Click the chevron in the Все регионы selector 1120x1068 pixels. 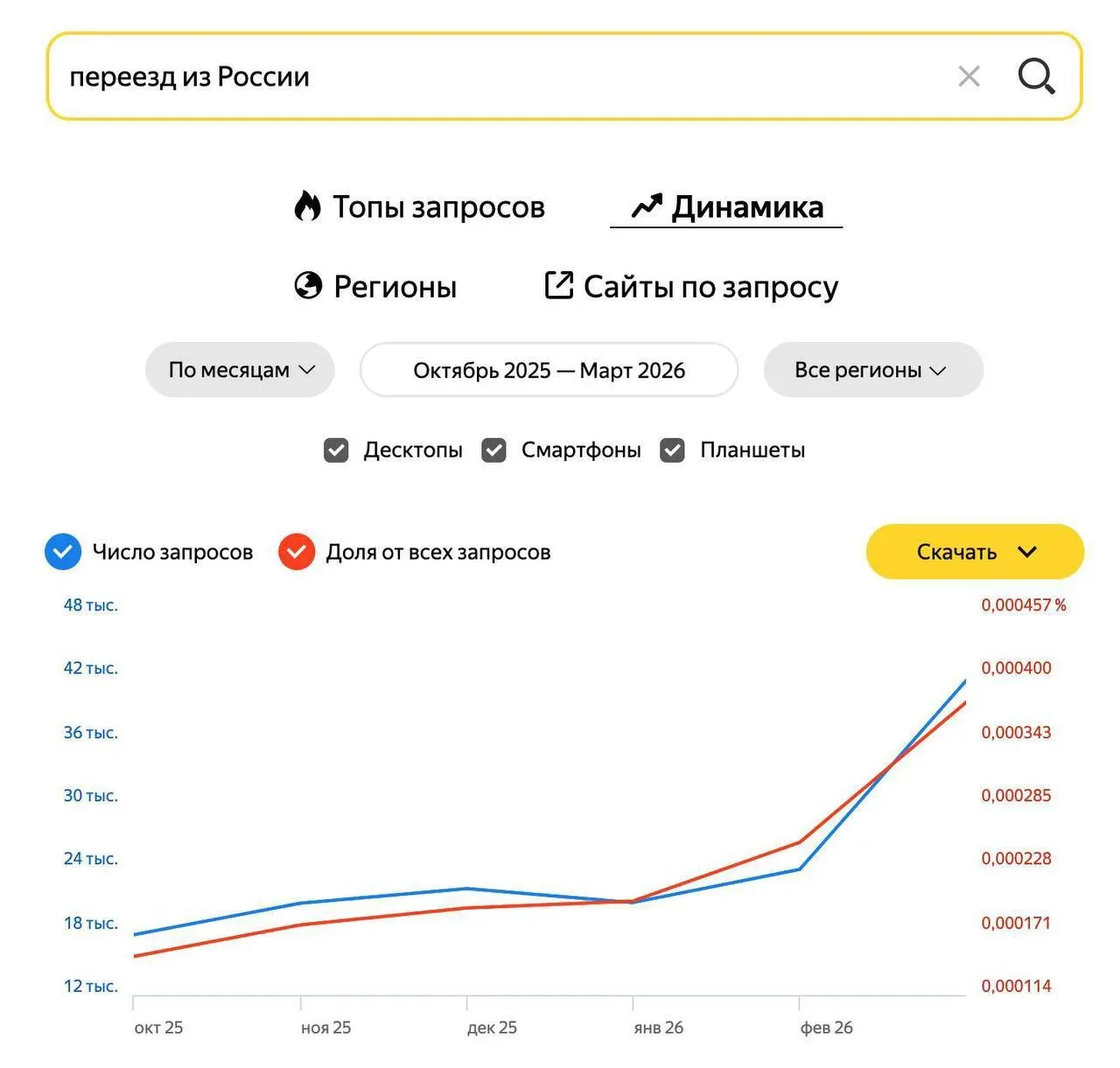(938, 371)
